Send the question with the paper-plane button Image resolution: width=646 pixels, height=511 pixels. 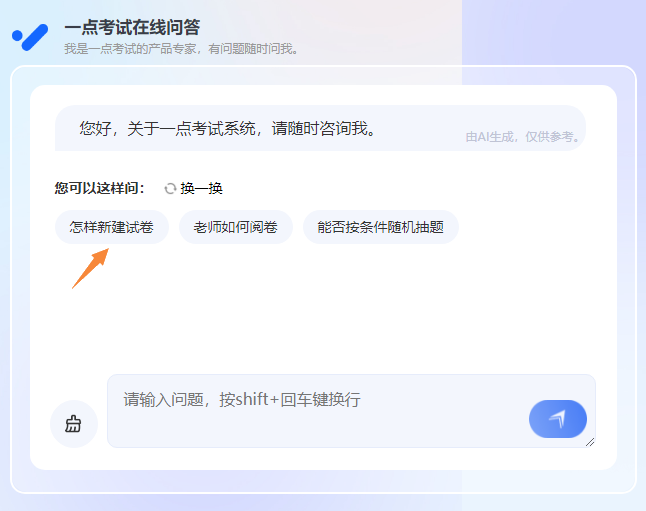tap(558, 419)
